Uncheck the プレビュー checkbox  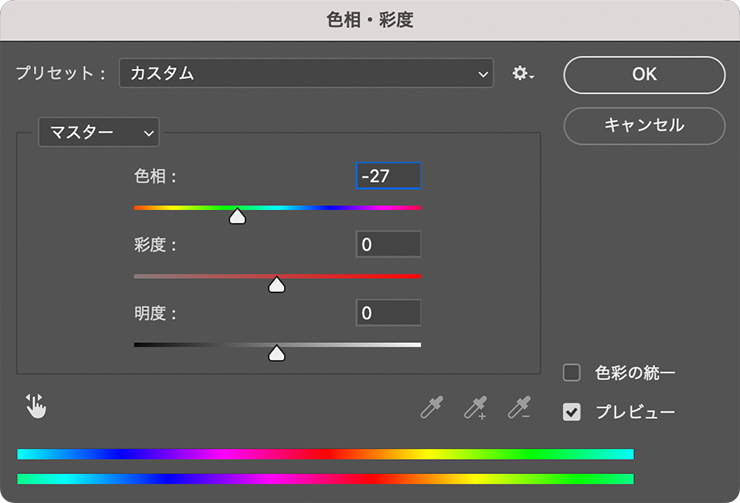[572, 411]
